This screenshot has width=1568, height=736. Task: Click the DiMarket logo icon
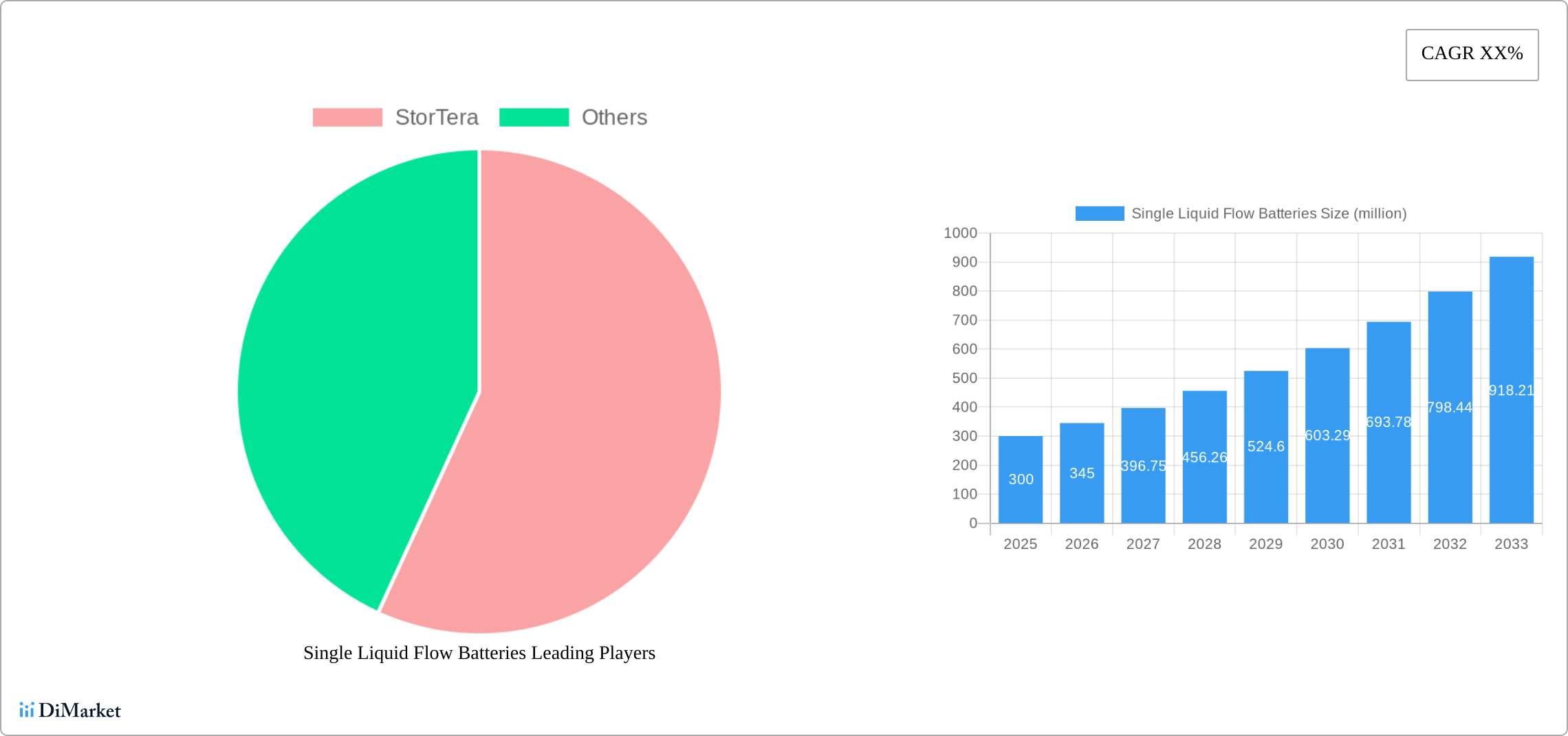27,710
